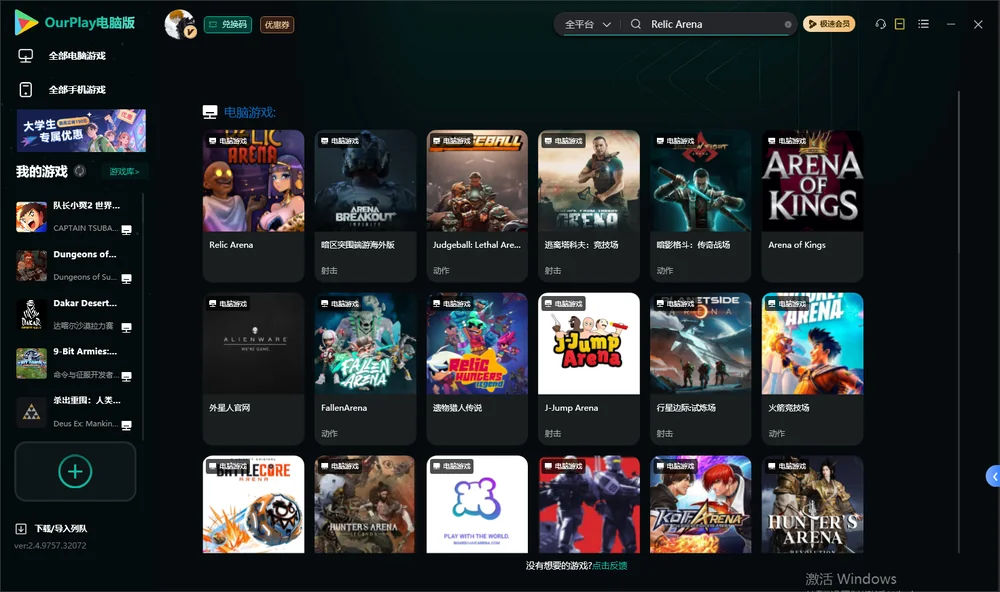Viewport: 1000px width, 592px height.
Task: Select Dakar Desert Rally in sidebar
Action: click(x=75, y=314)
